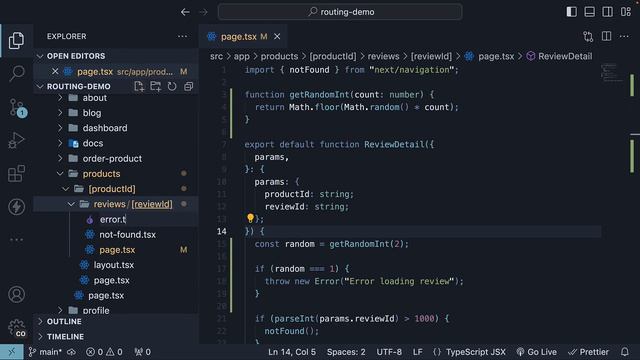640x360 pixels.
Task: Show additional activity bar views ellipsis
Action: (16, 240)
